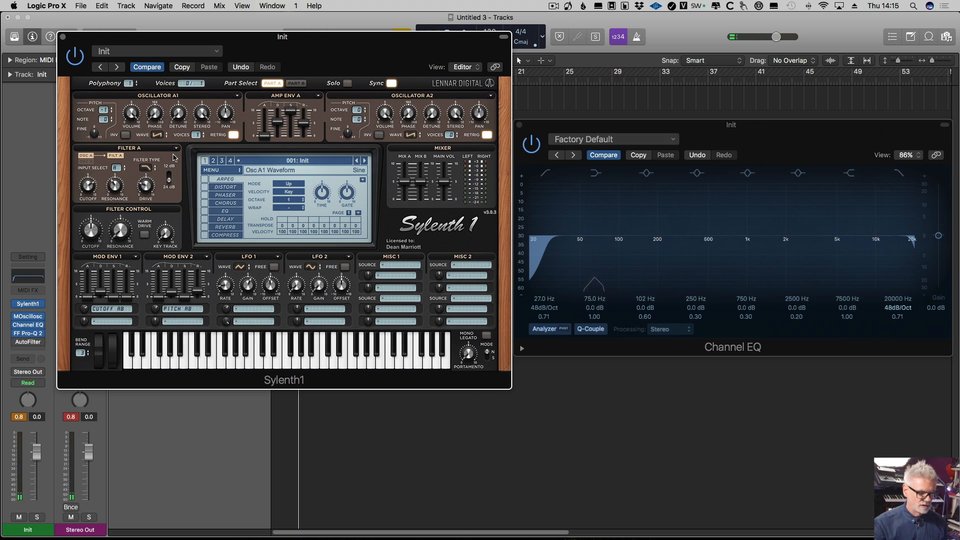Open the Sylenth1 View Editor dropdown
960x540 pixels.
coord(466,67)
